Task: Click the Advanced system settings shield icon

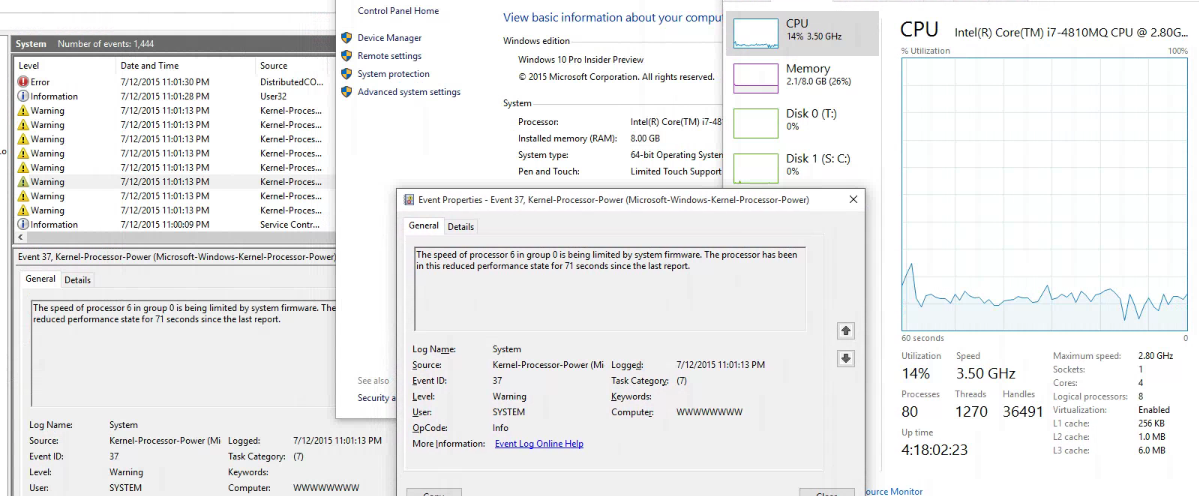Action: [x=346, y=92]
